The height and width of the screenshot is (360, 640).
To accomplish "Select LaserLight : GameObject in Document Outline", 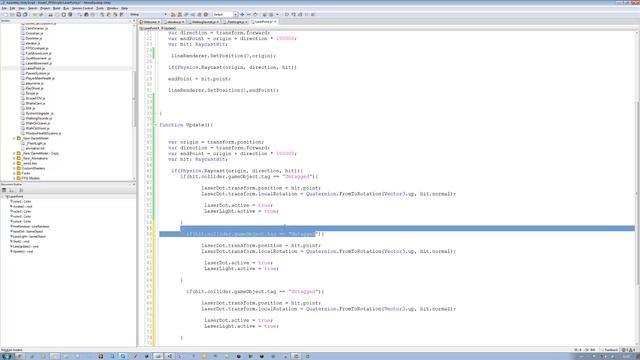I will coord(29,236).
